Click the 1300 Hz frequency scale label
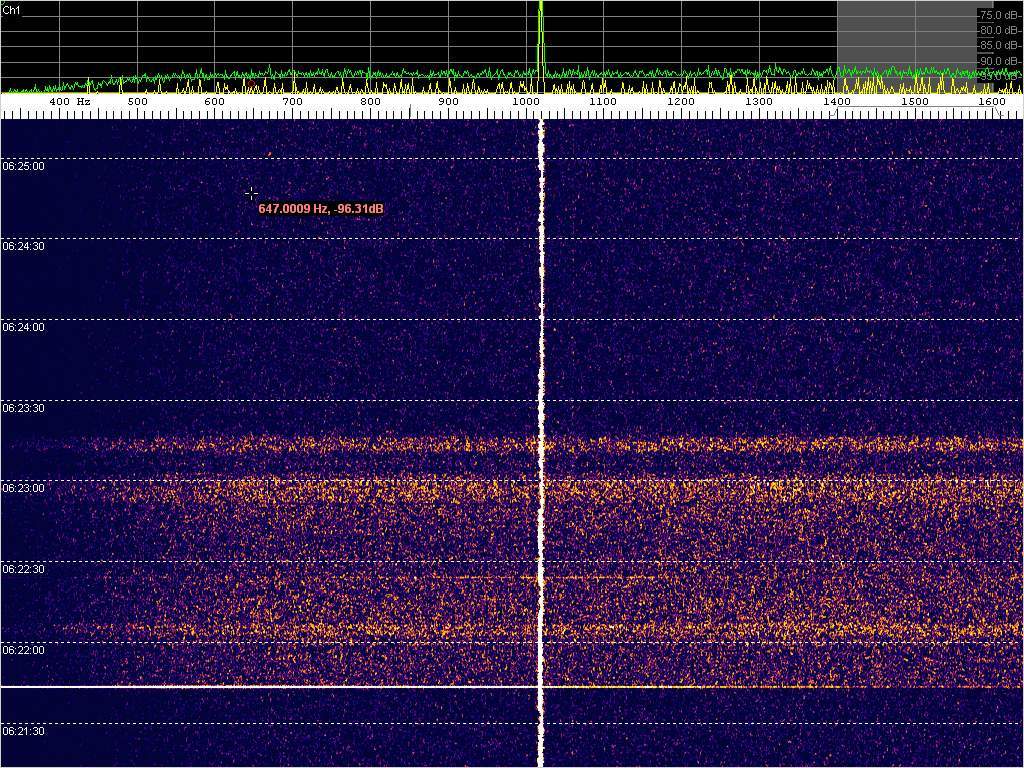Viewport: 1024px width, 768px height. click(x=759, y=102)
